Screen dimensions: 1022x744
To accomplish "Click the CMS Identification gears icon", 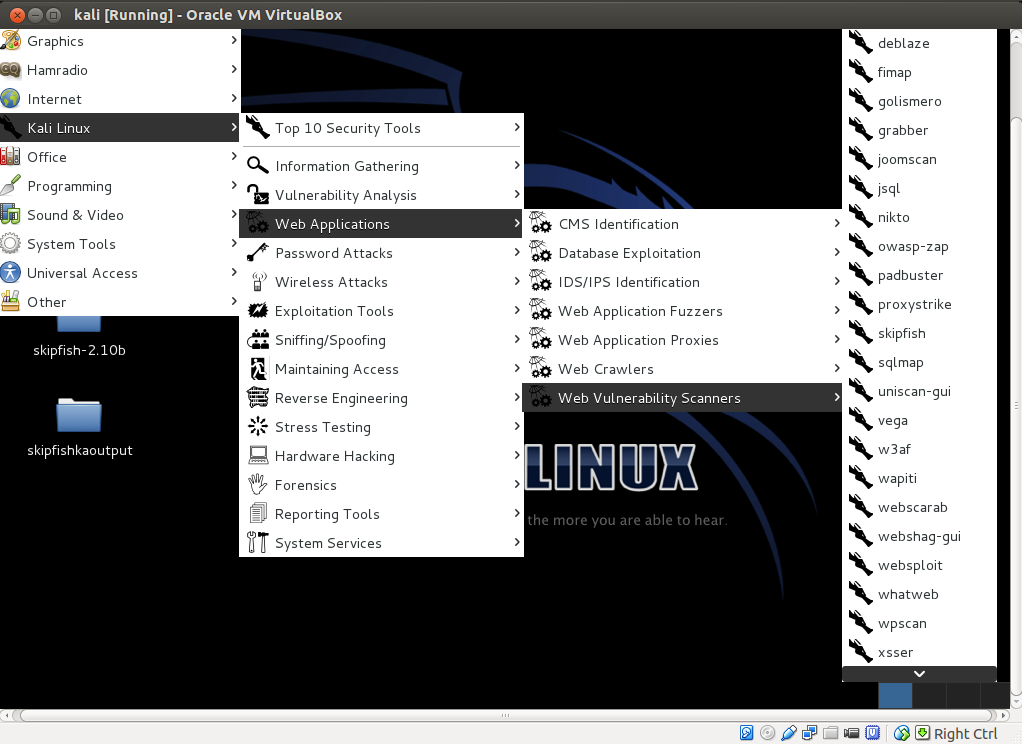I will pyautogui.click(x=540, y=224).
